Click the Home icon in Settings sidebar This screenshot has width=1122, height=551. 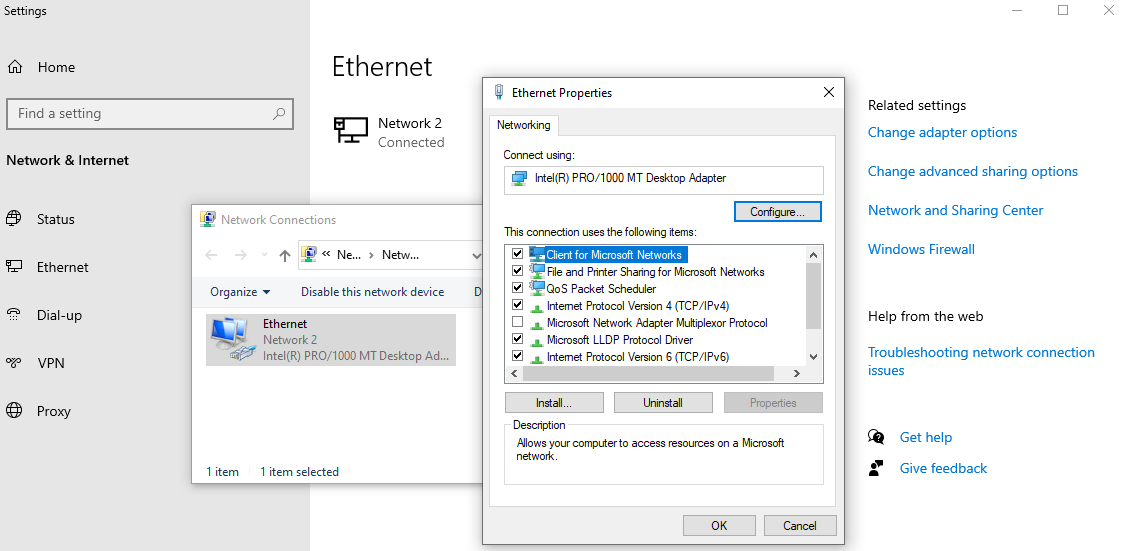pos(15,67)
